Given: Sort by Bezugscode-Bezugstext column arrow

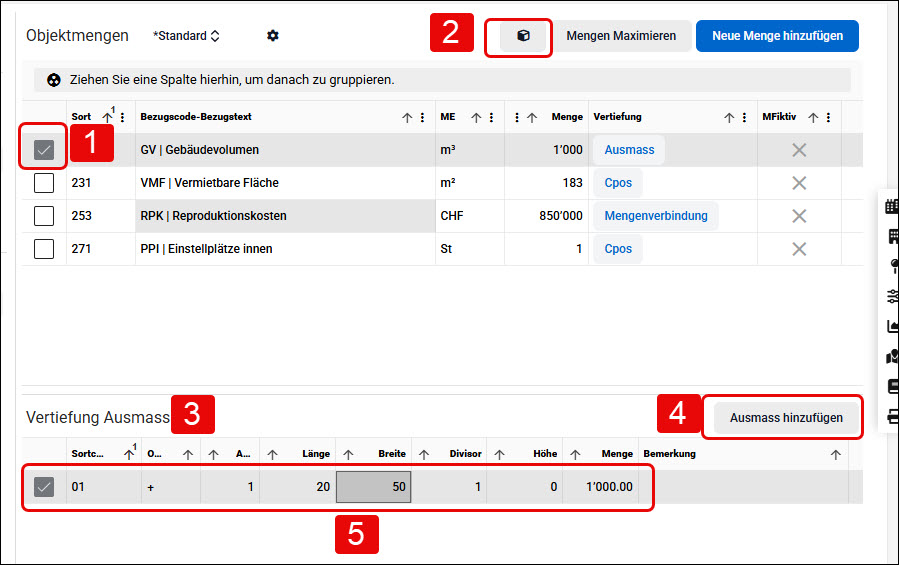Looking at the screenshot, I should pyautogui.click(x=407, y=117).
